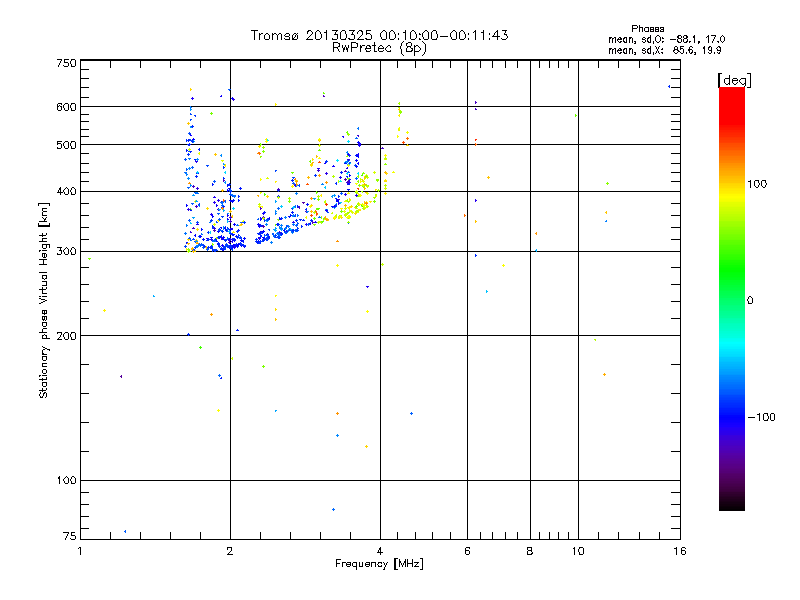
Task: Click the height axis tick "100" km
Action: coord(67,480)
